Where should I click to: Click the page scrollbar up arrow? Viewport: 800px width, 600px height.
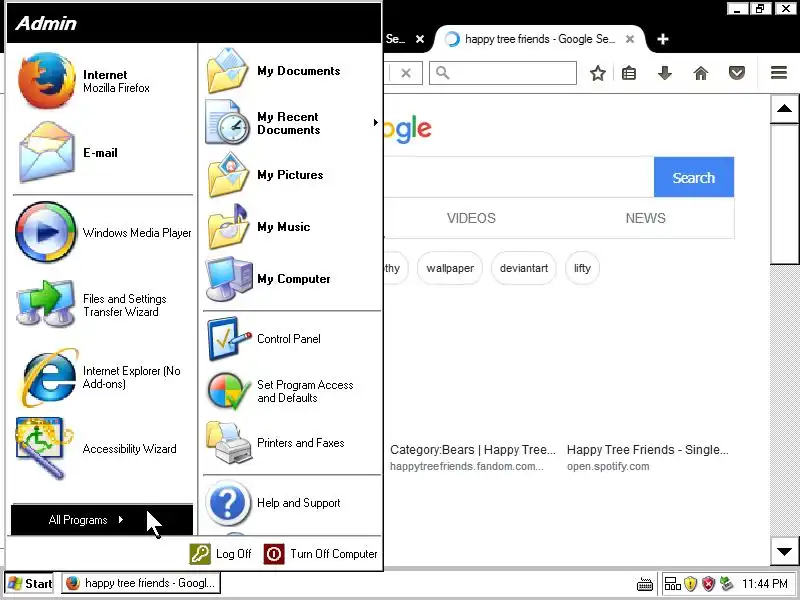tap(784, 109)
